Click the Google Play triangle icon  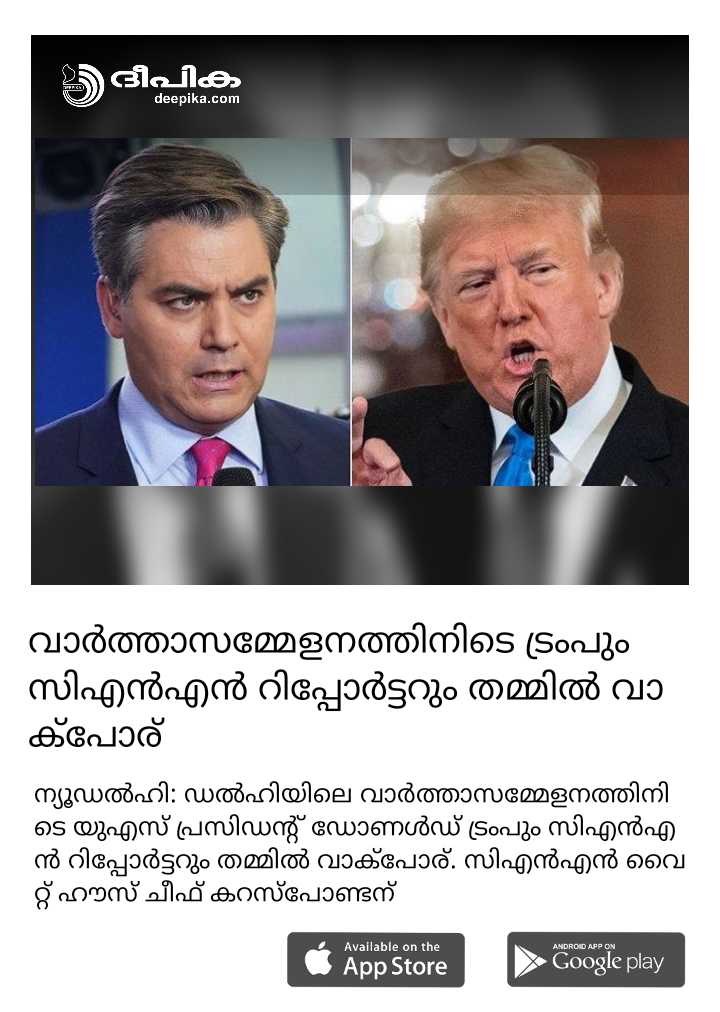(x=530, y=962)
